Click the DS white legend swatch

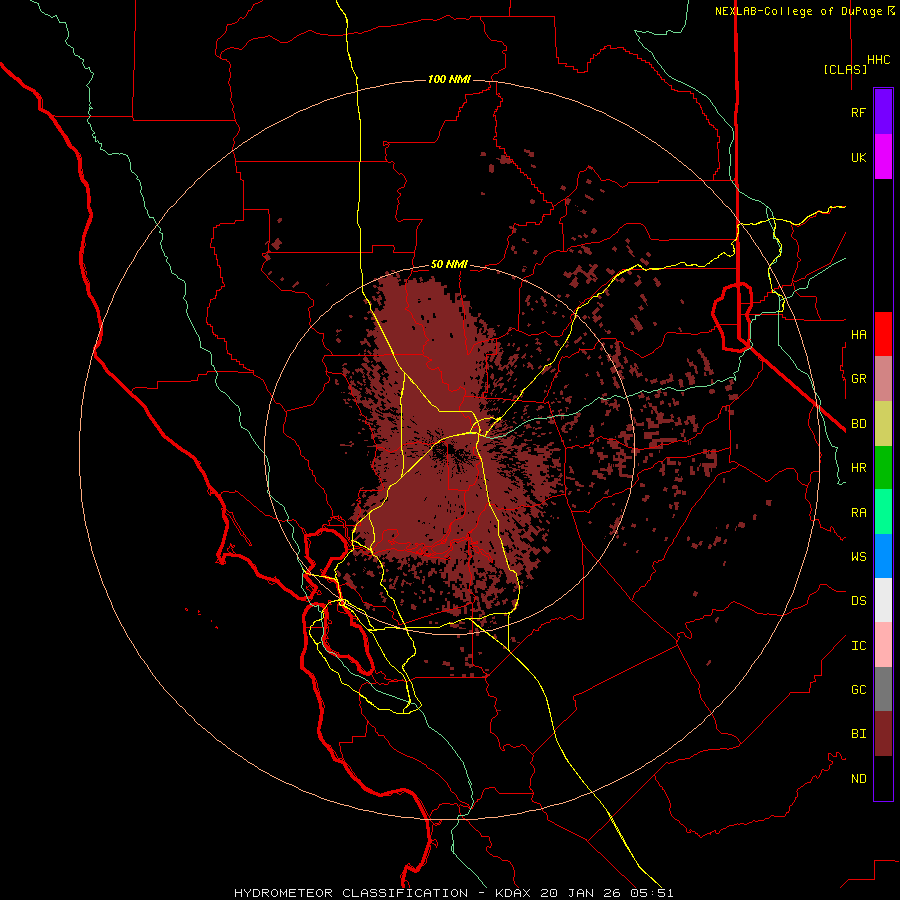pos(883,600)
